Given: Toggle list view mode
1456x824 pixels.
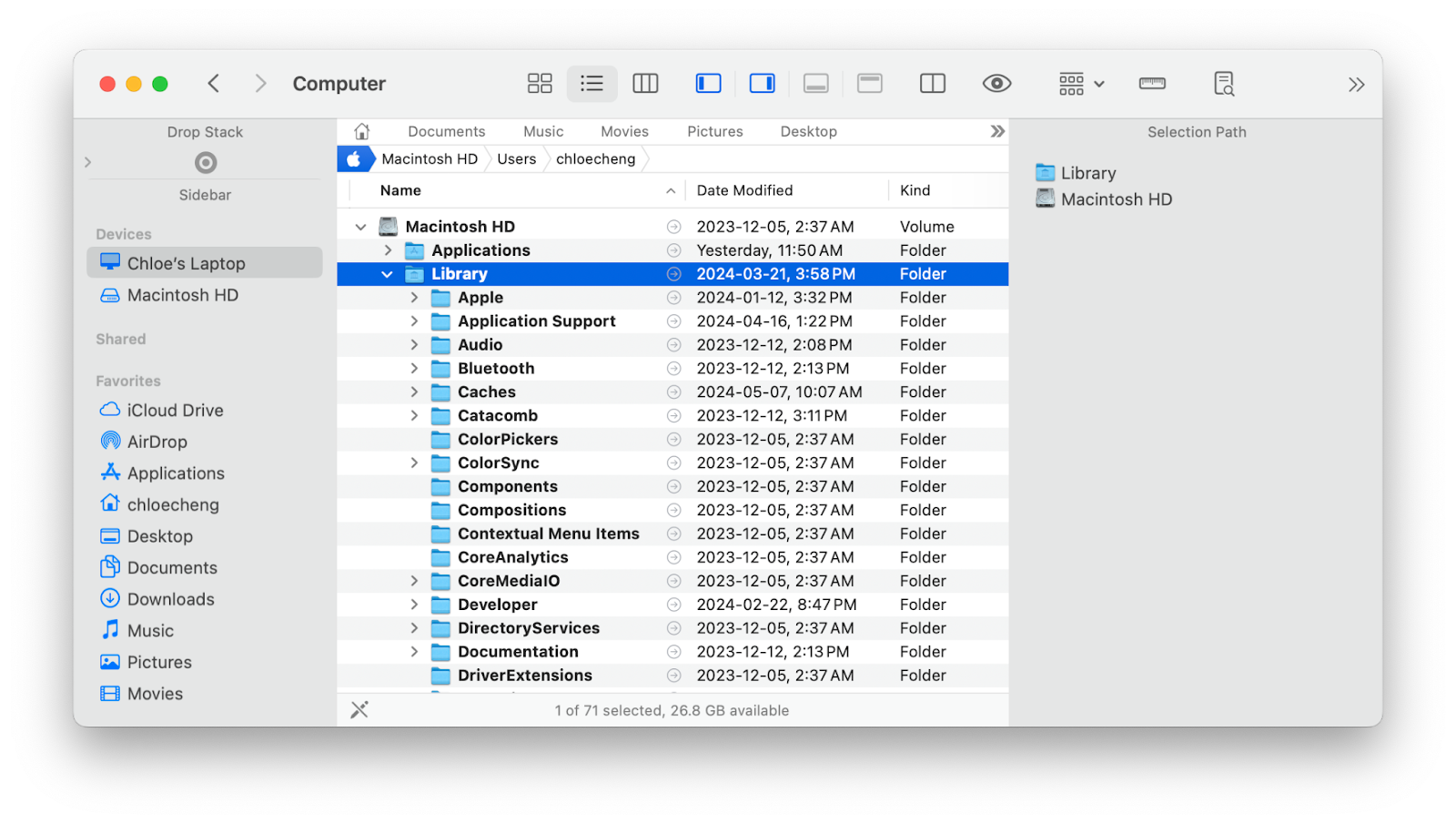Looking at the screenshot, I should coord(591,83).
